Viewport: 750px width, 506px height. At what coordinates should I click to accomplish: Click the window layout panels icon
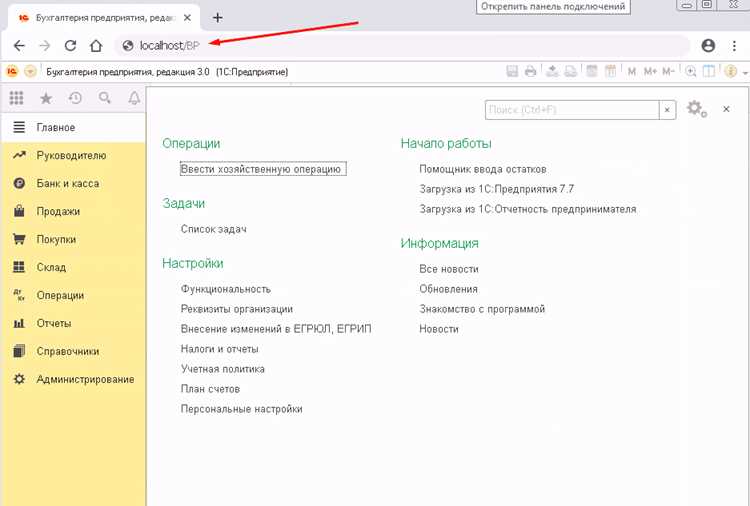coord(708,72)
